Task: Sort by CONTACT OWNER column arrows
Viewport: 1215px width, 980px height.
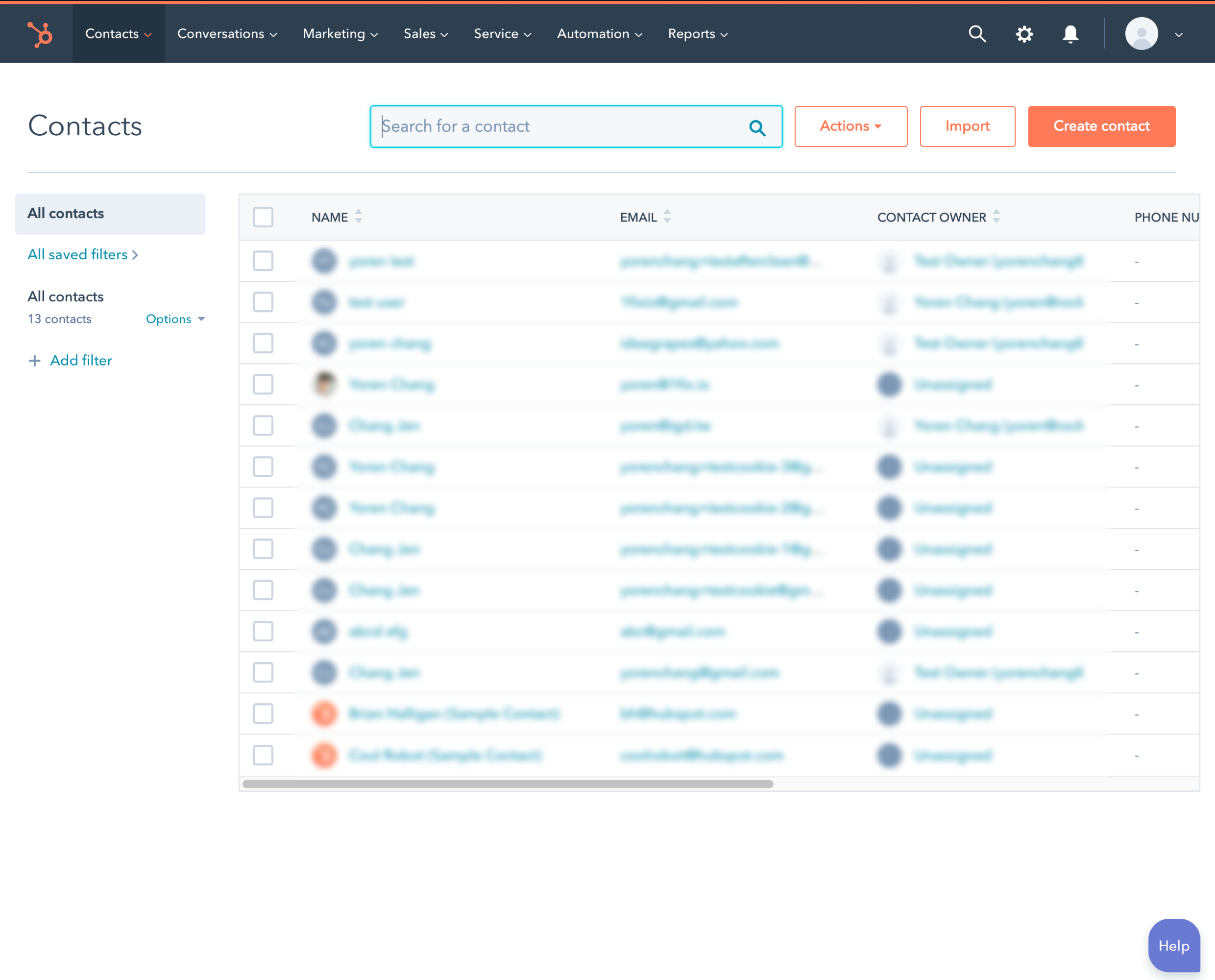Action: (996, 217)
